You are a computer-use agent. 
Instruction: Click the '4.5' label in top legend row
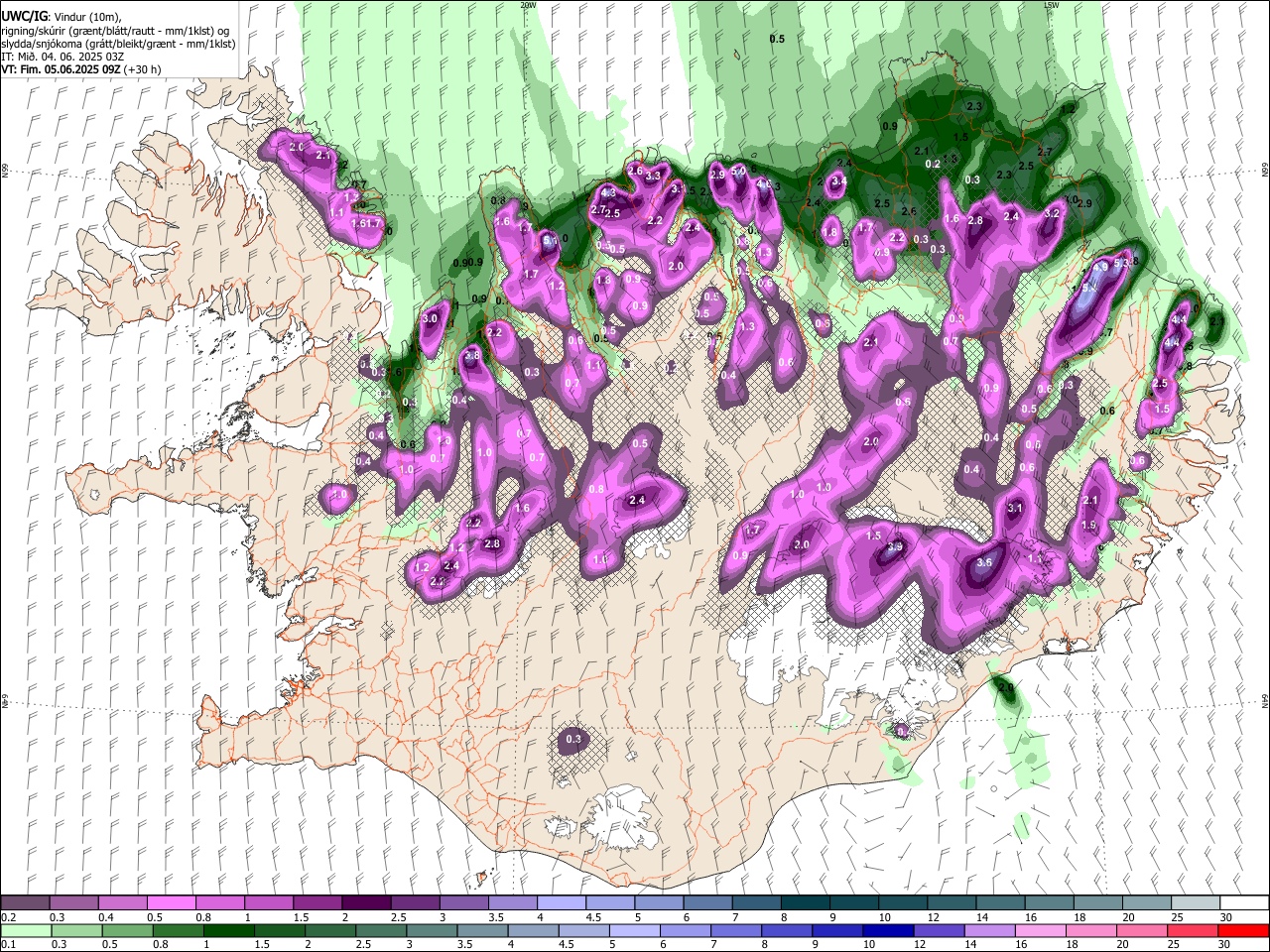tap(593, 917)
